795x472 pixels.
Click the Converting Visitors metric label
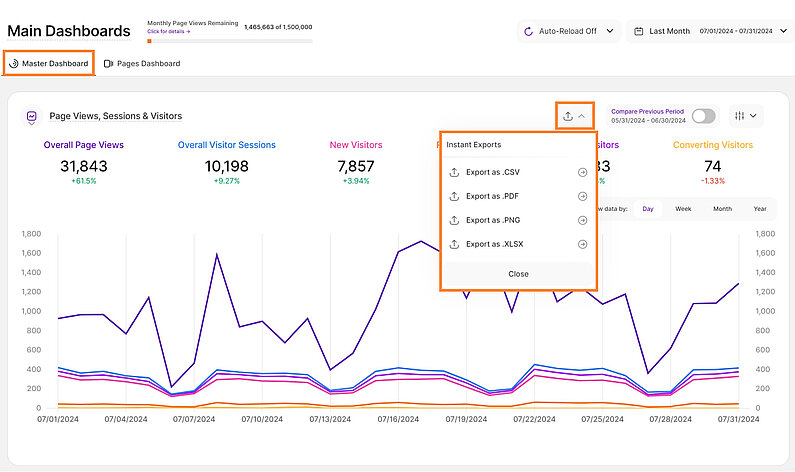click(712, 145)
